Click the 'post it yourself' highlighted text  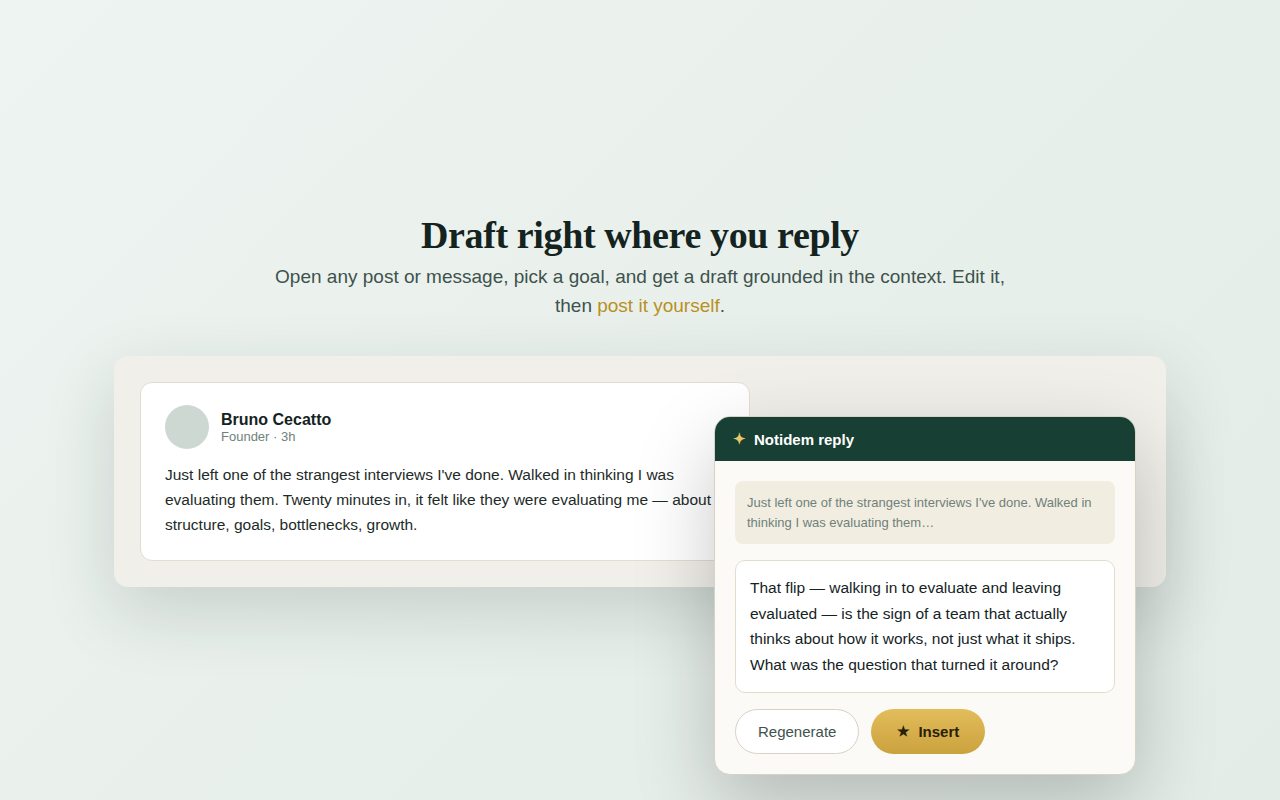point(658,305)
